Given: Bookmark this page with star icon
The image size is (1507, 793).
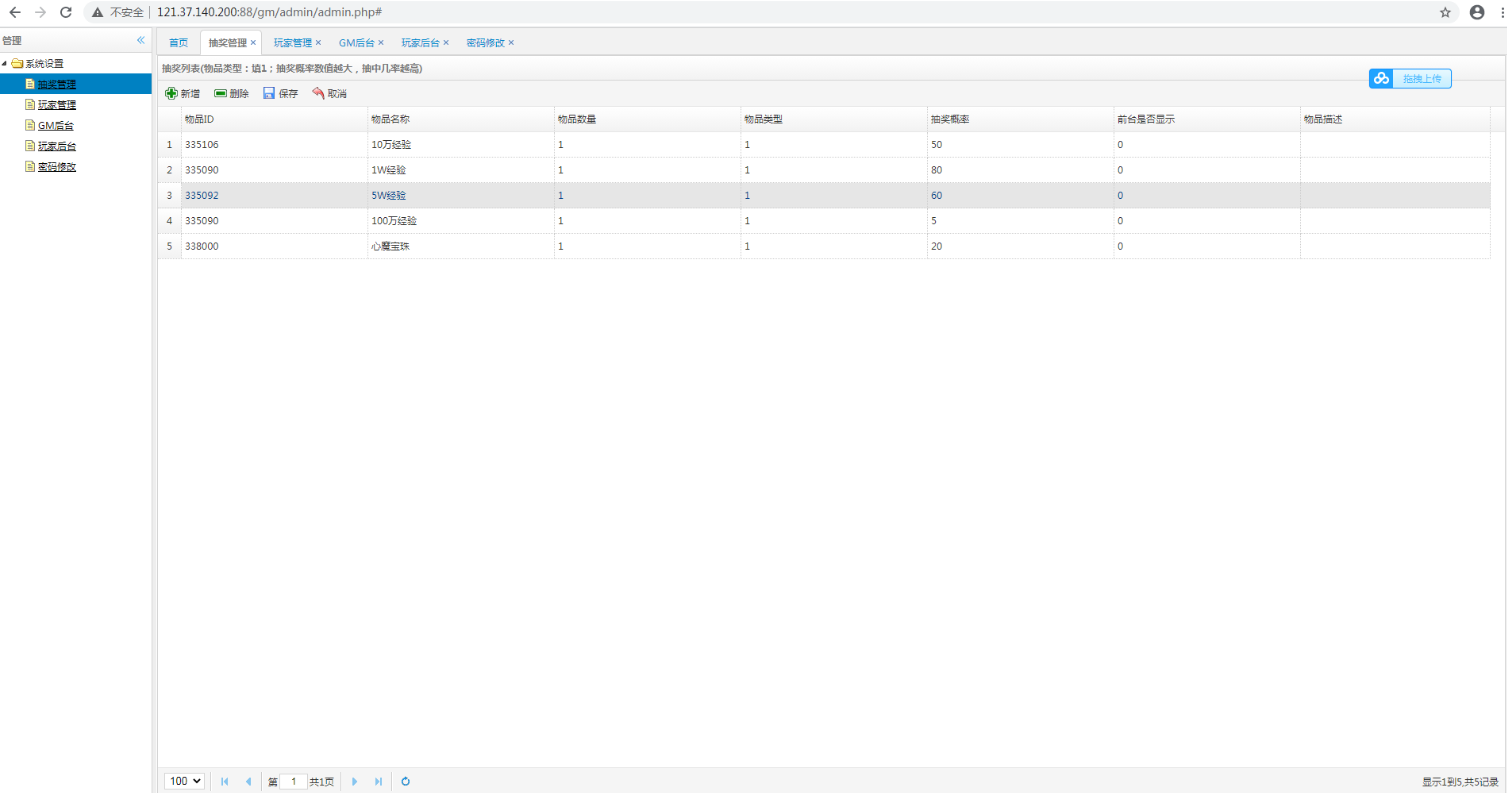Looking at the screenshot, I should pos(1445,12).
